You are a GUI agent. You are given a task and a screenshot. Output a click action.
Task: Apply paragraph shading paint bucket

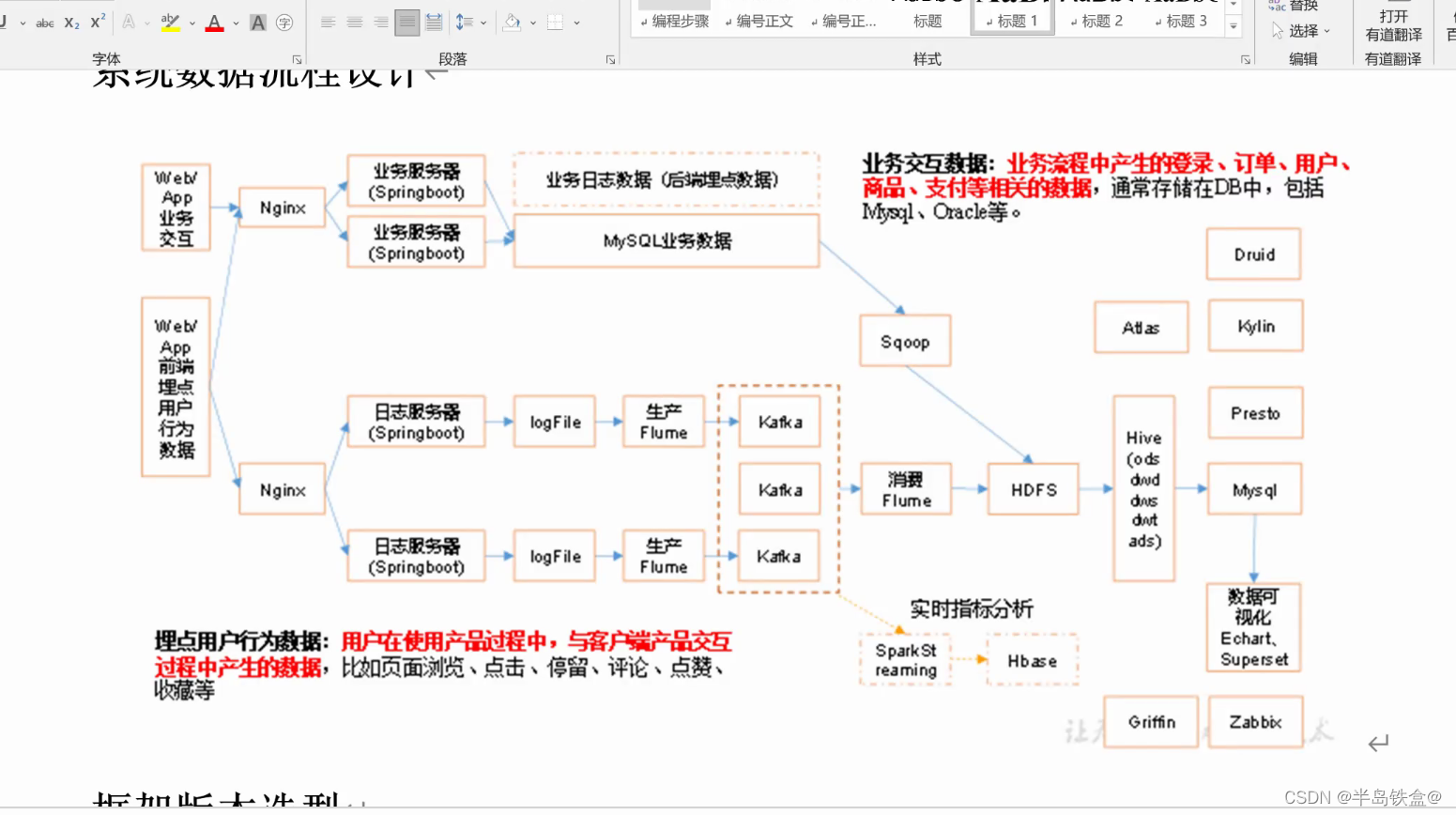point(512,22)
